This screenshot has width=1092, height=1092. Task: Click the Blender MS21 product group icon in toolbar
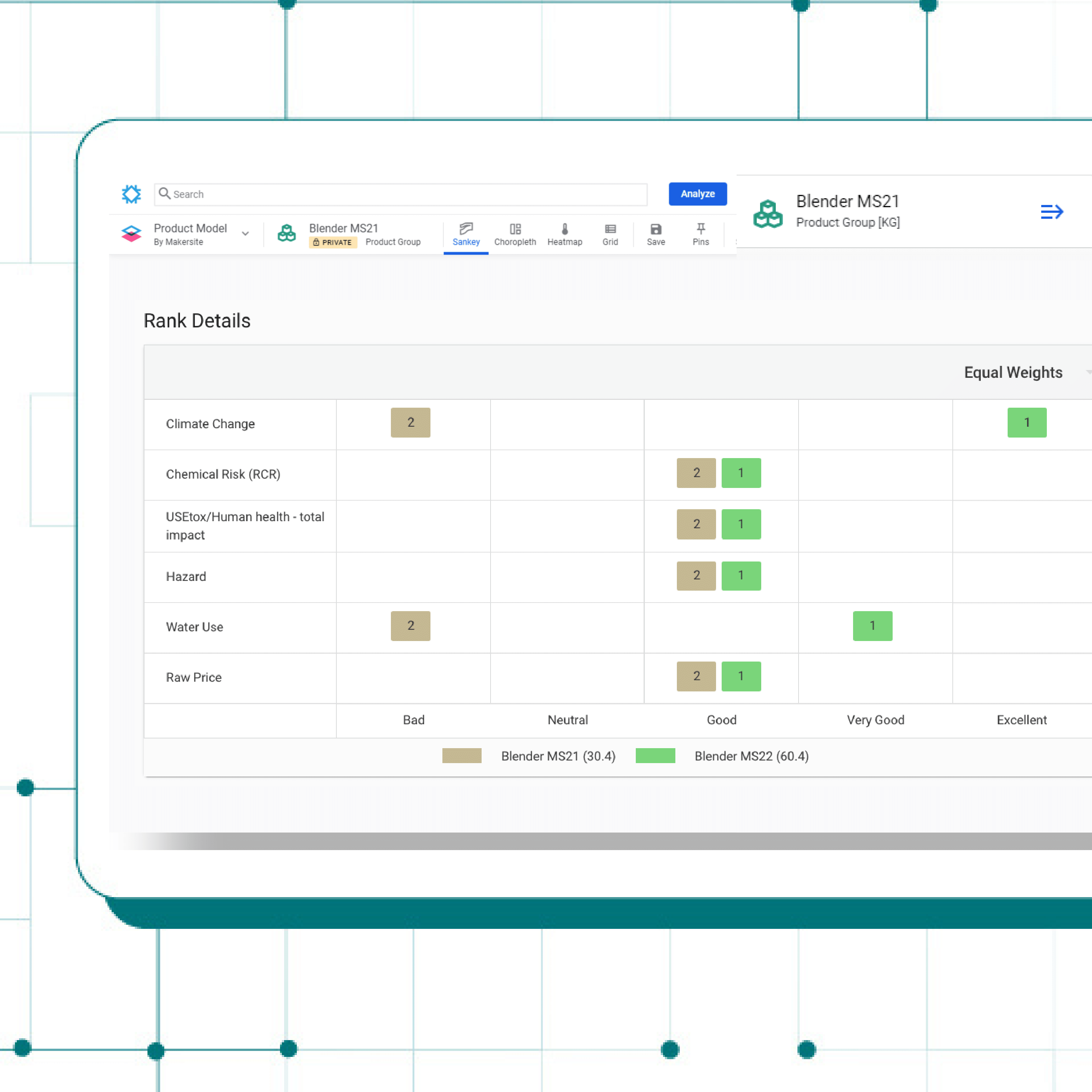pyautogui.click(x=287, y=233)
